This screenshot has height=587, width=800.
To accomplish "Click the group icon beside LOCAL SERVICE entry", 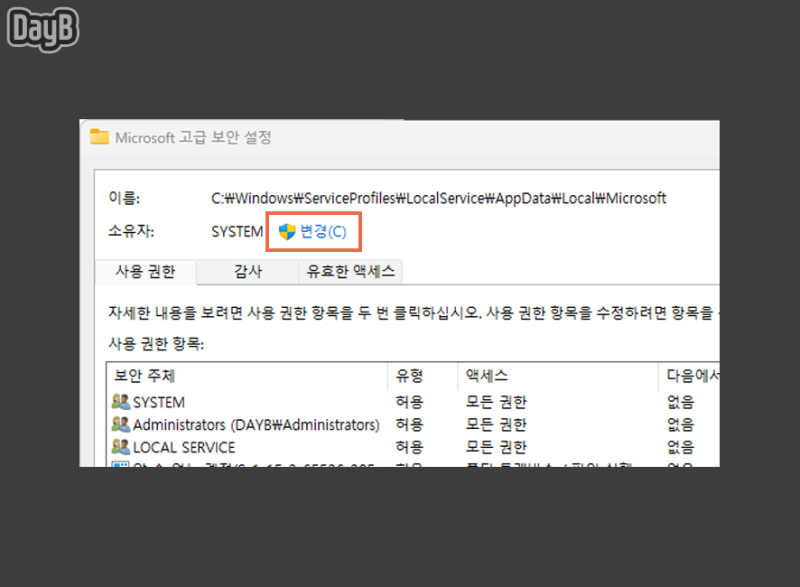I will click(x=122, y=447).
